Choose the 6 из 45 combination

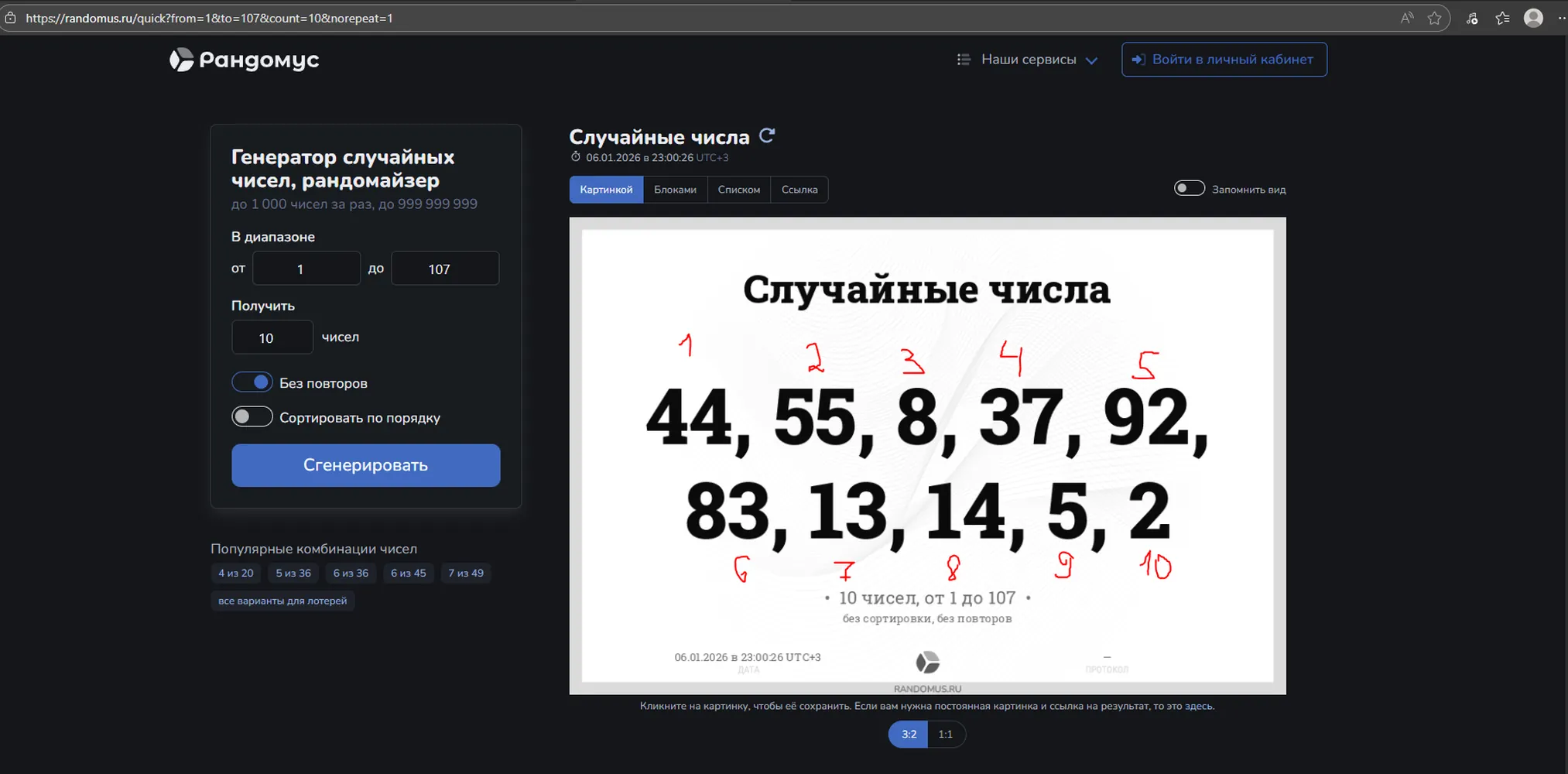click(x=409, y=573)
